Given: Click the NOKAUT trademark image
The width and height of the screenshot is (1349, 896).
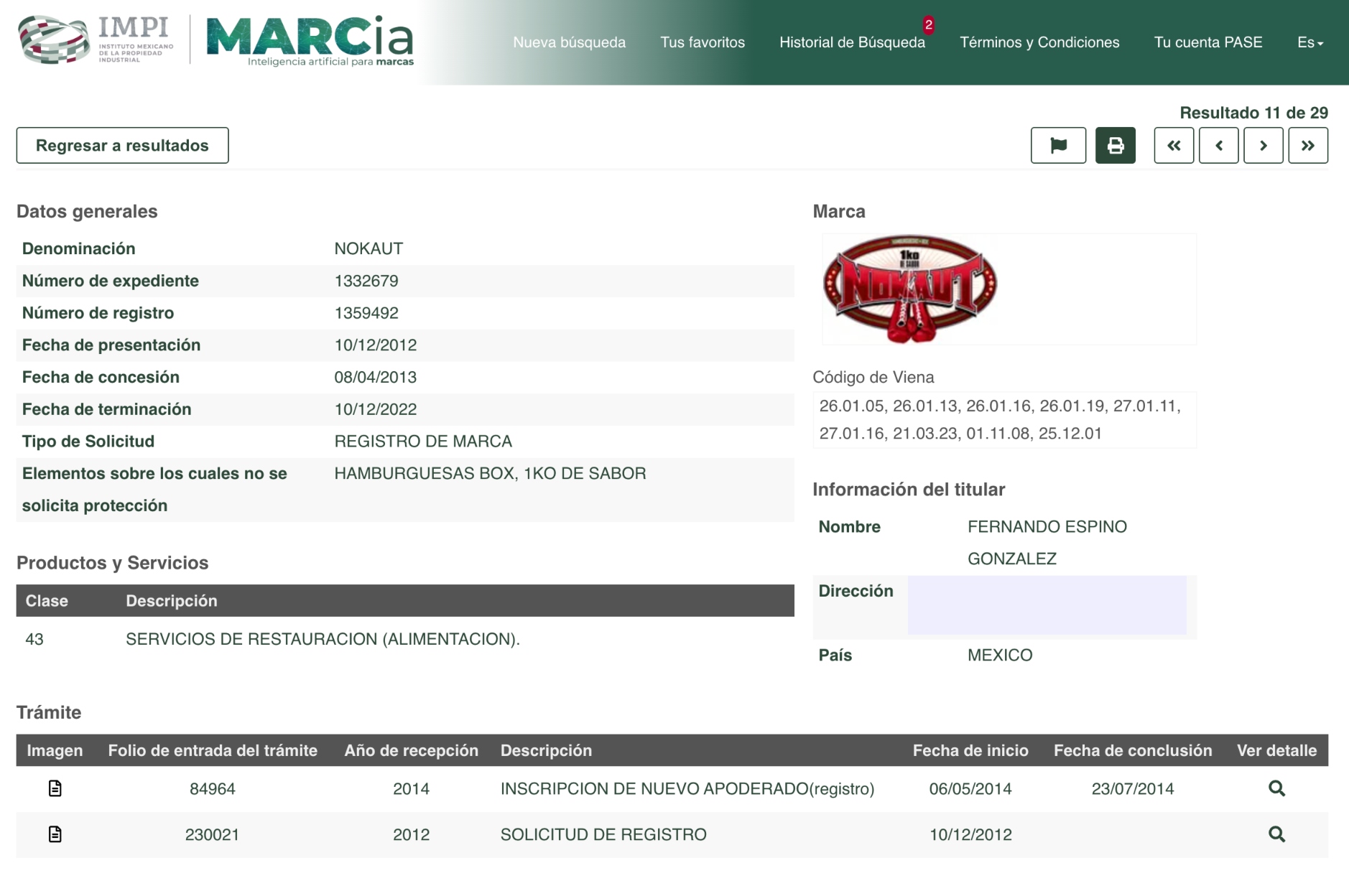Looking at the screenshot, I should [909, 289].
